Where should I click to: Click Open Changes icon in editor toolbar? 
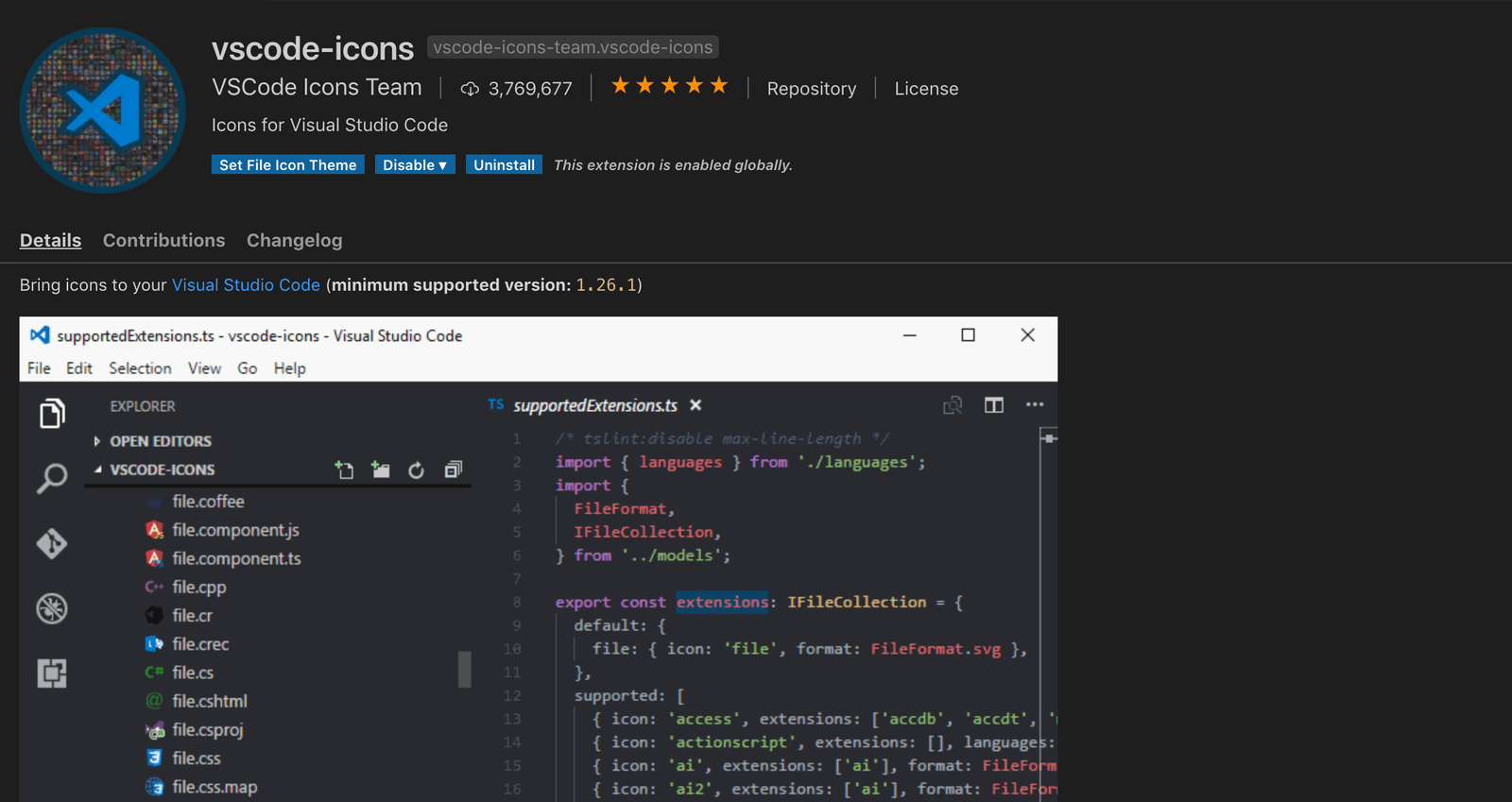[x=953, y=405]
